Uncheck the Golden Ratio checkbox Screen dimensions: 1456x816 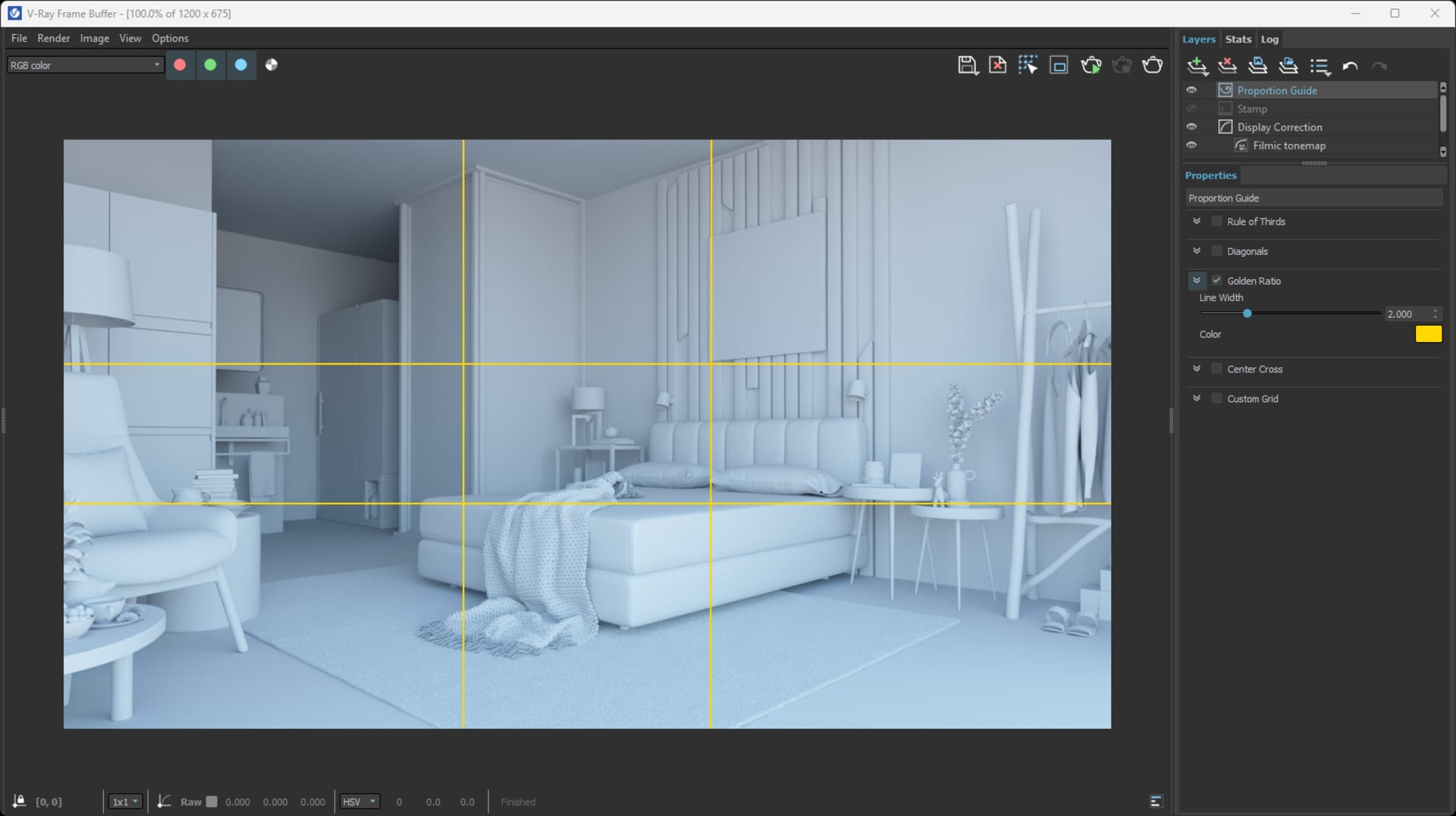click(x=1217, y=281)
